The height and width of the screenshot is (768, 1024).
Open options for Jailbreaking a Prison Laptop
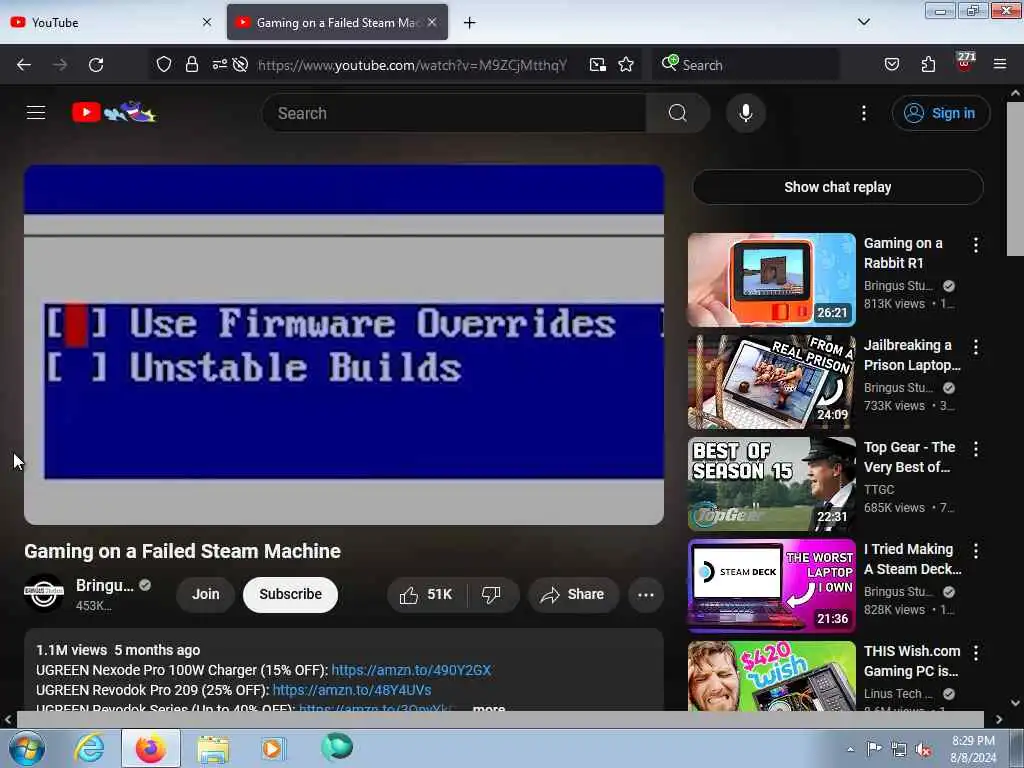[x=976, y=347]
